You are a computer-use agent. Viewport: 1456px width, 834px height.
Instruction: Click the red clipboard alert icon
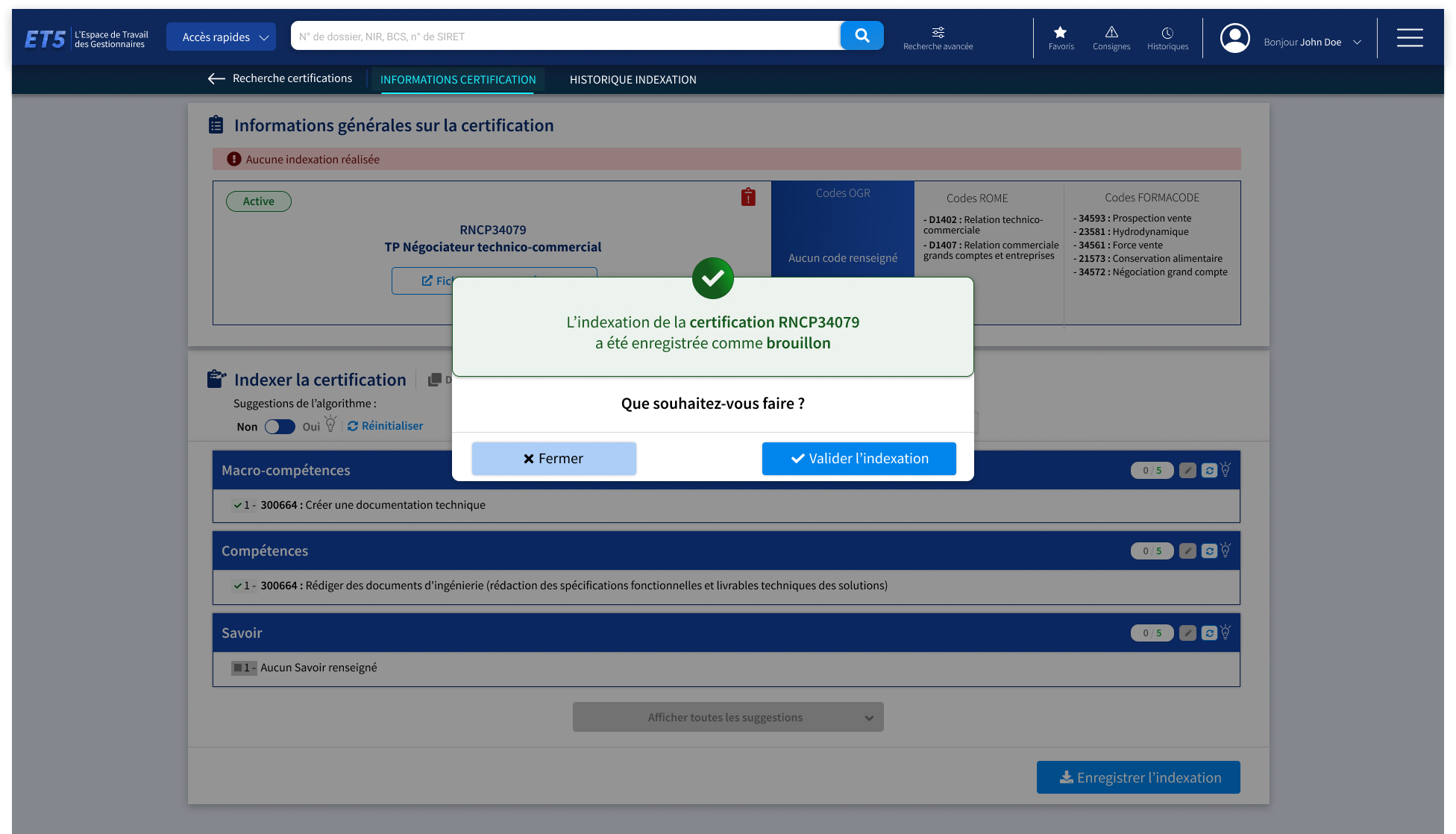click(748, 197)
